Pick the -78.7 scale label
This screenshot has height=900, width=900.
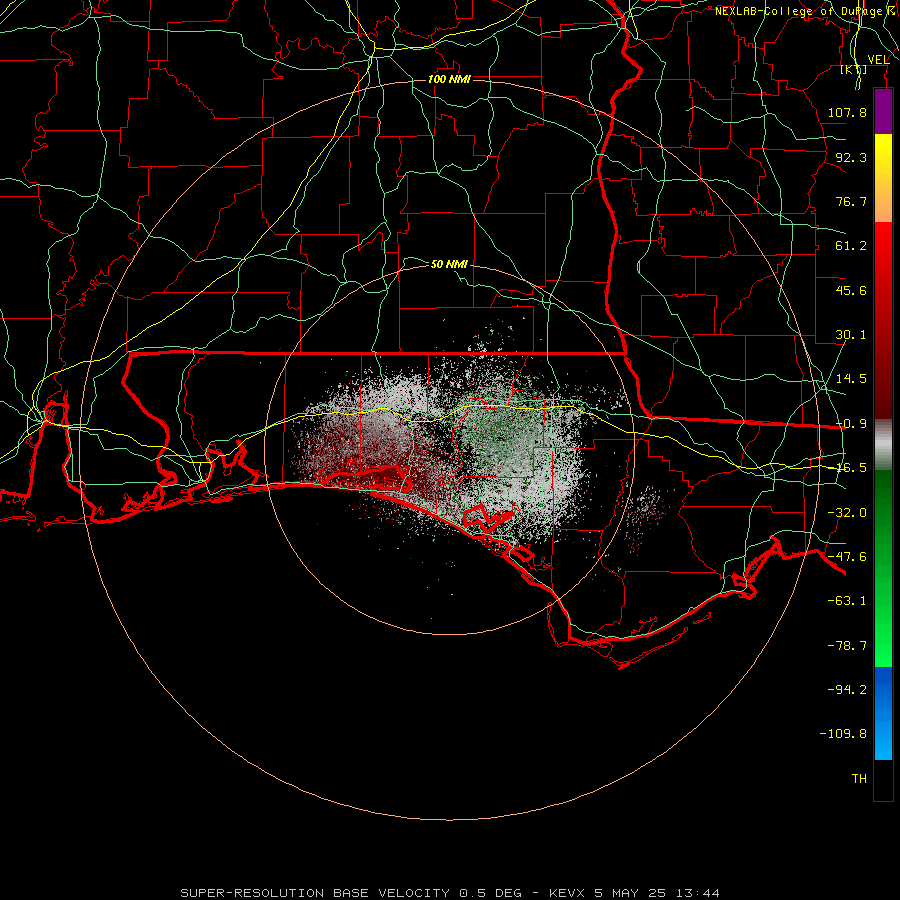(847, 646)
